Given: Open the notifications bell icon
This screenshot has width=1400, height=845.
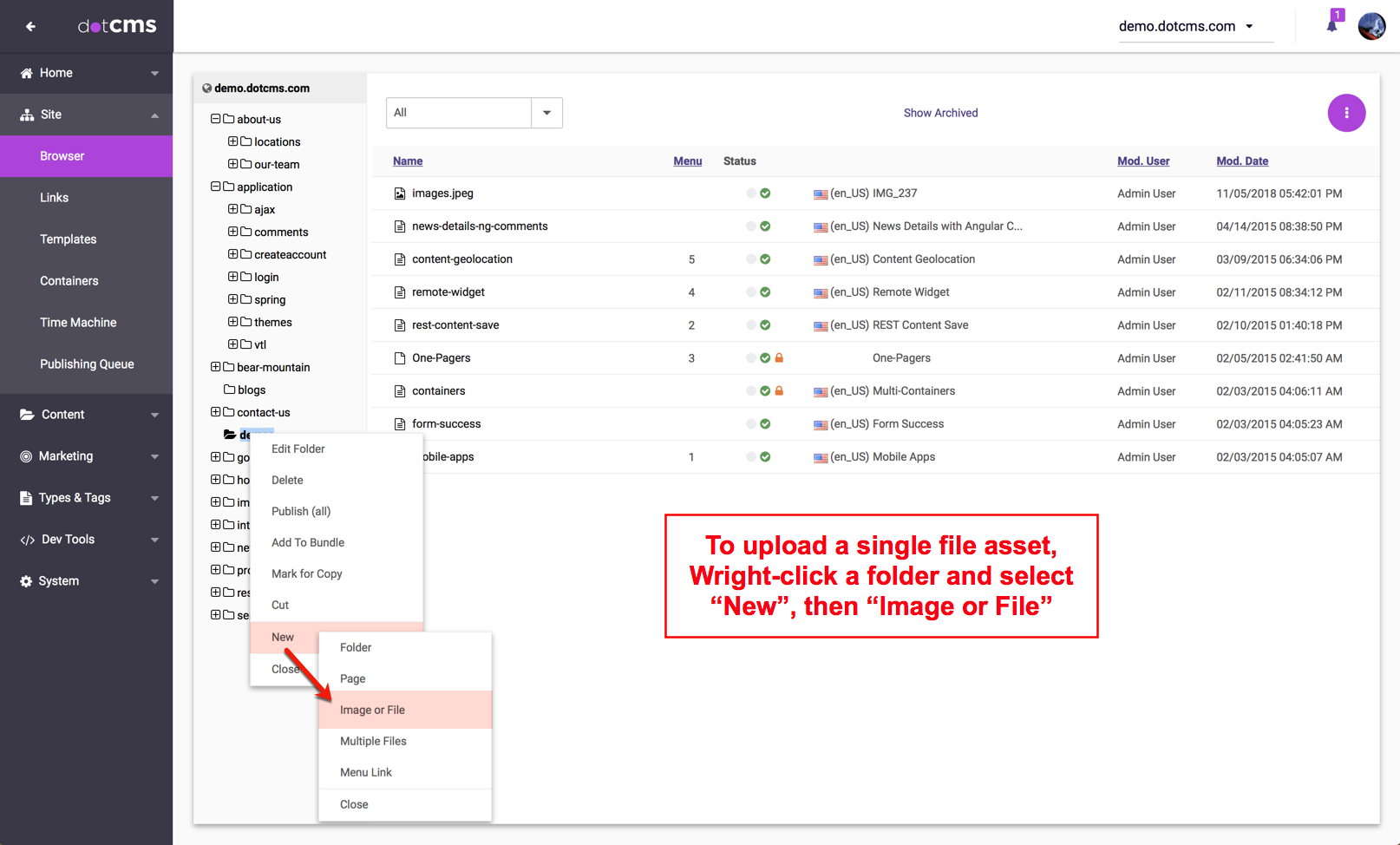Looking at the screenshot, I should 1331,25.
